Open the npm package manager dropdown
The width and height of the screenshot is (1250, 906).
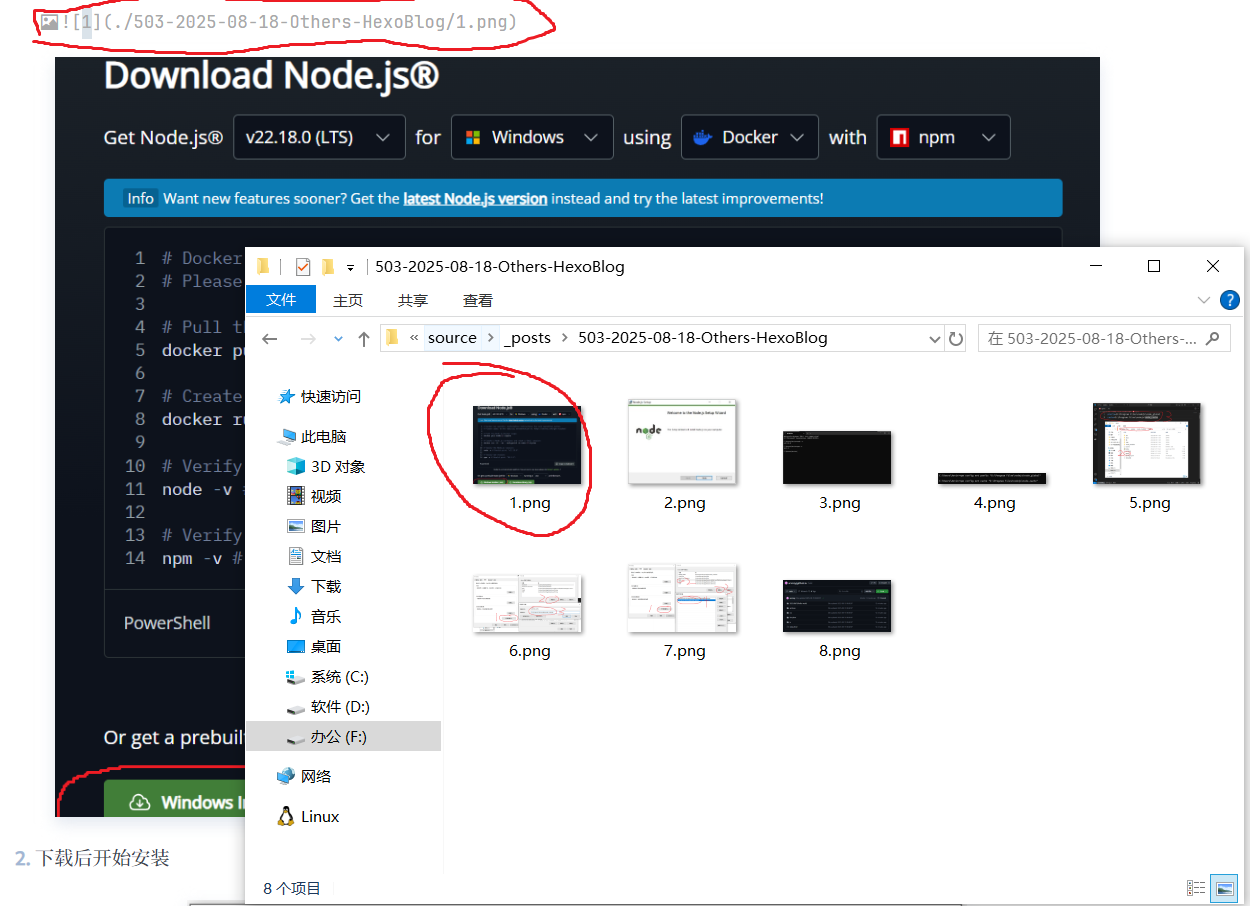click(943, 137)
